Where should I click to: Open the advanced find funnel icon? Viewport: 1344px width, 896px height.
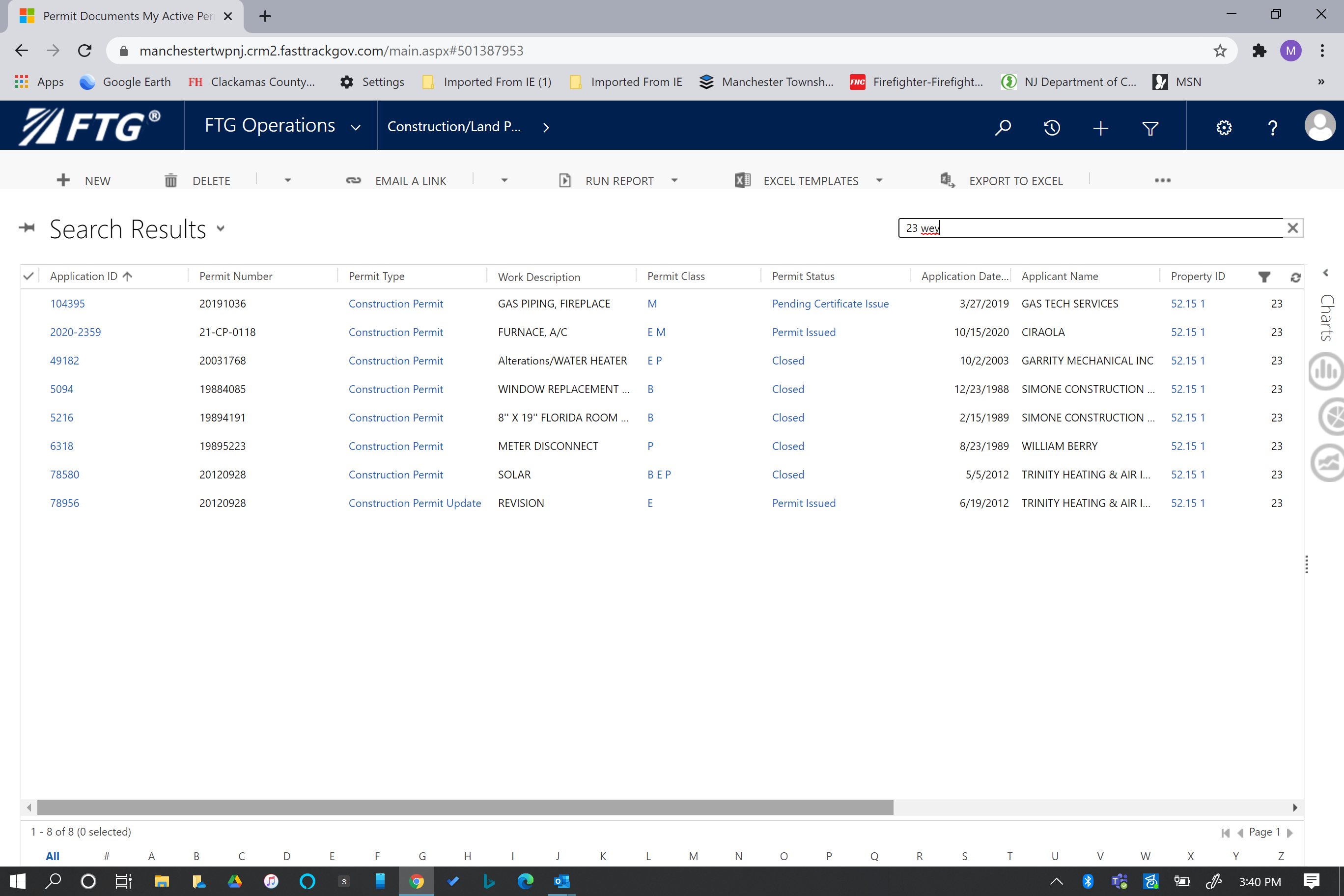tap(1149, 127)
